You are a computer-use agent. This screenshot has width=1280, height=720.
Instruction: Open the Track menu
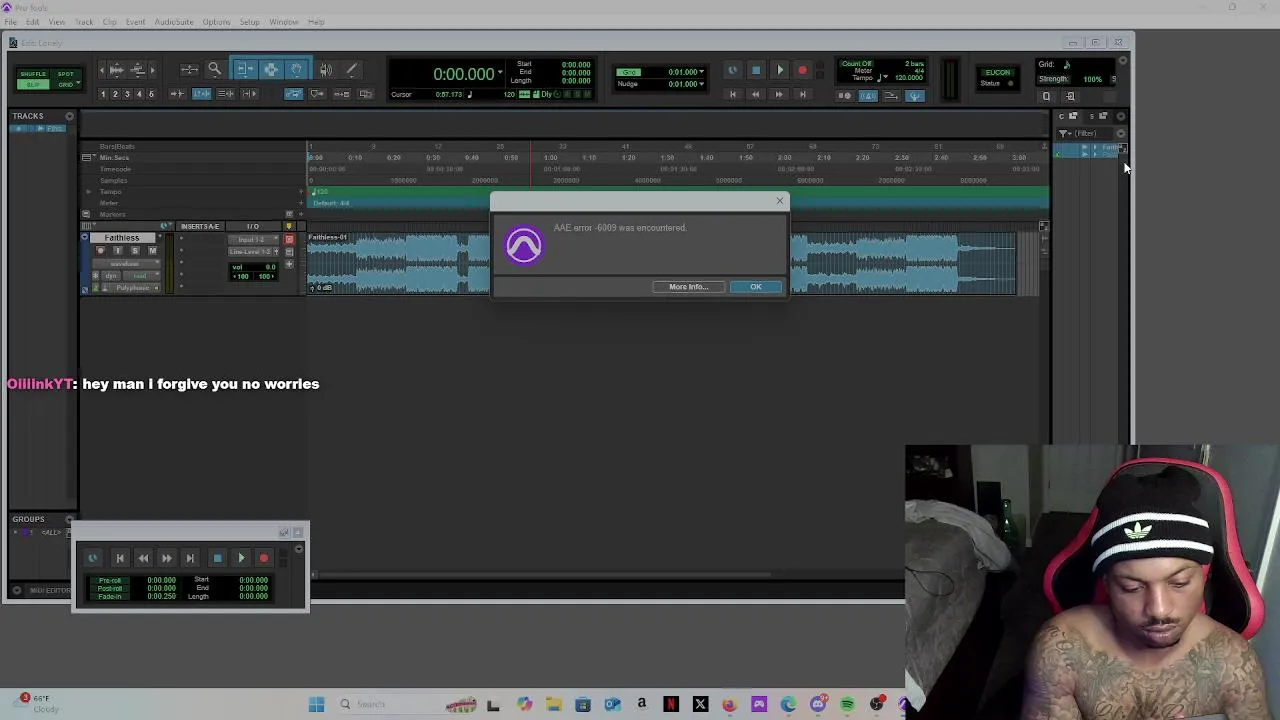point(84,22)
